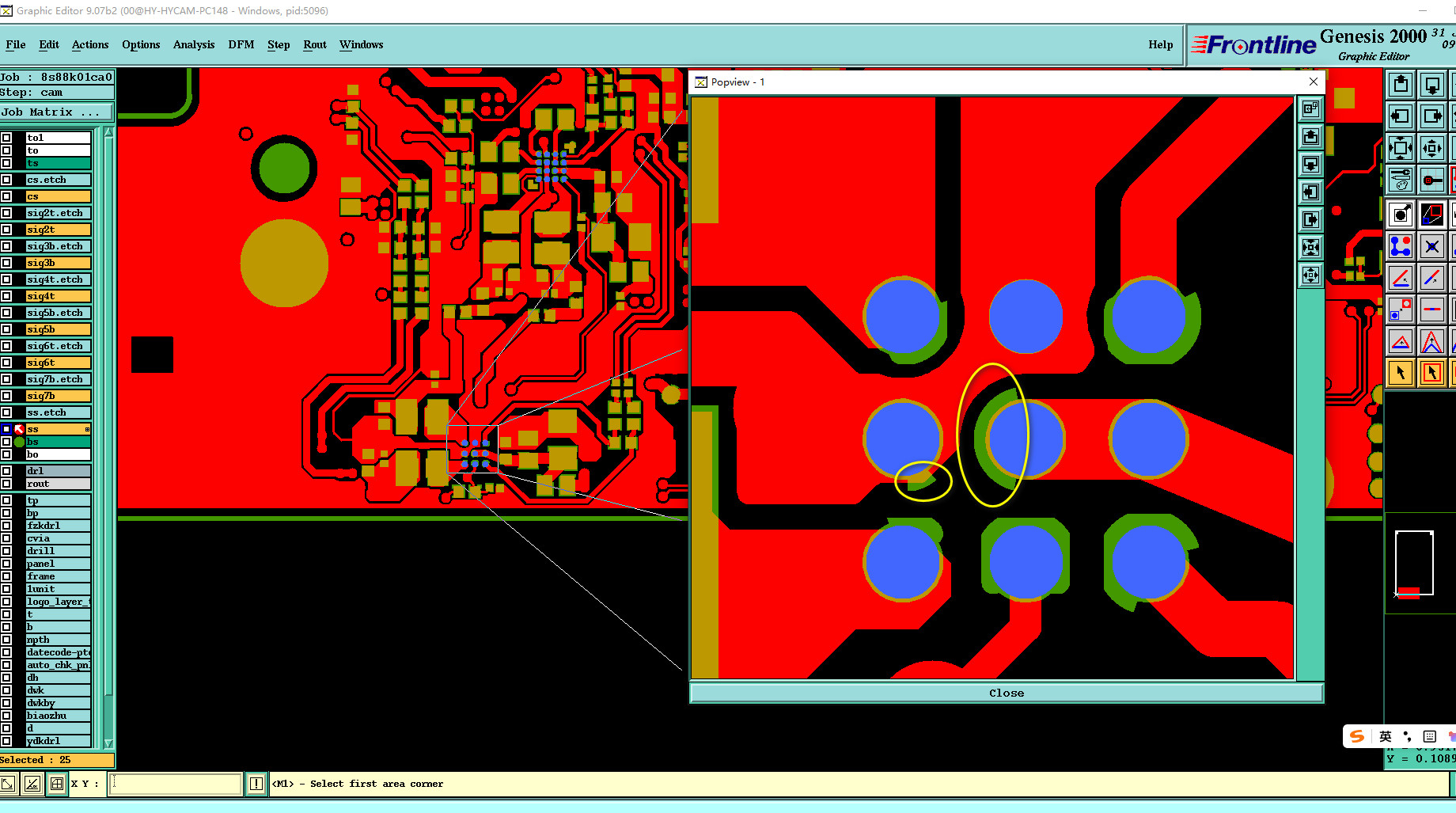Click the blue connected-nodes net icon
The height and width of the screenshot is (813, 1456).
1401,246
